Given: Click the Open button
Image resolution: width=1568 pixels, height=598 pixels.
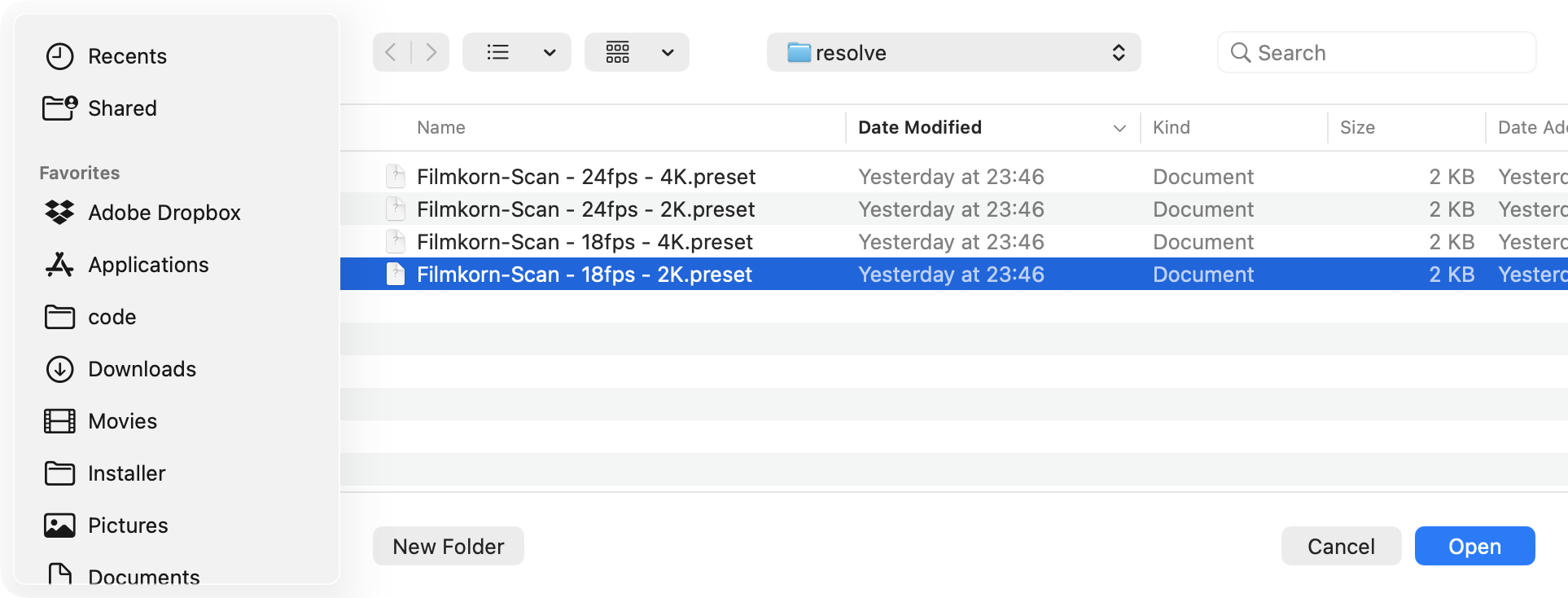Looking at the screenshot, I should 1474,546.
